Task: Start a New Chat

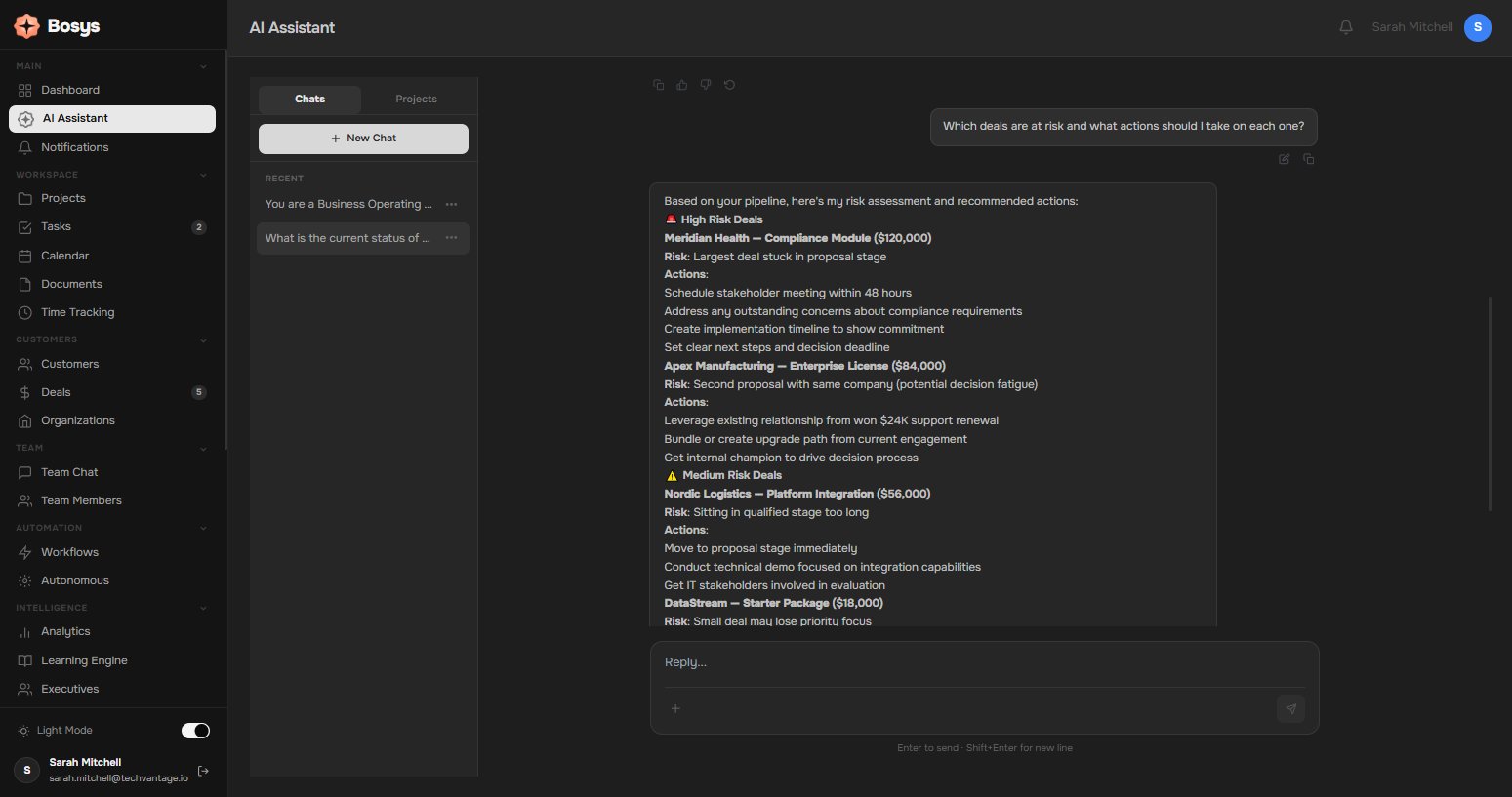Action: click(363, 139)
